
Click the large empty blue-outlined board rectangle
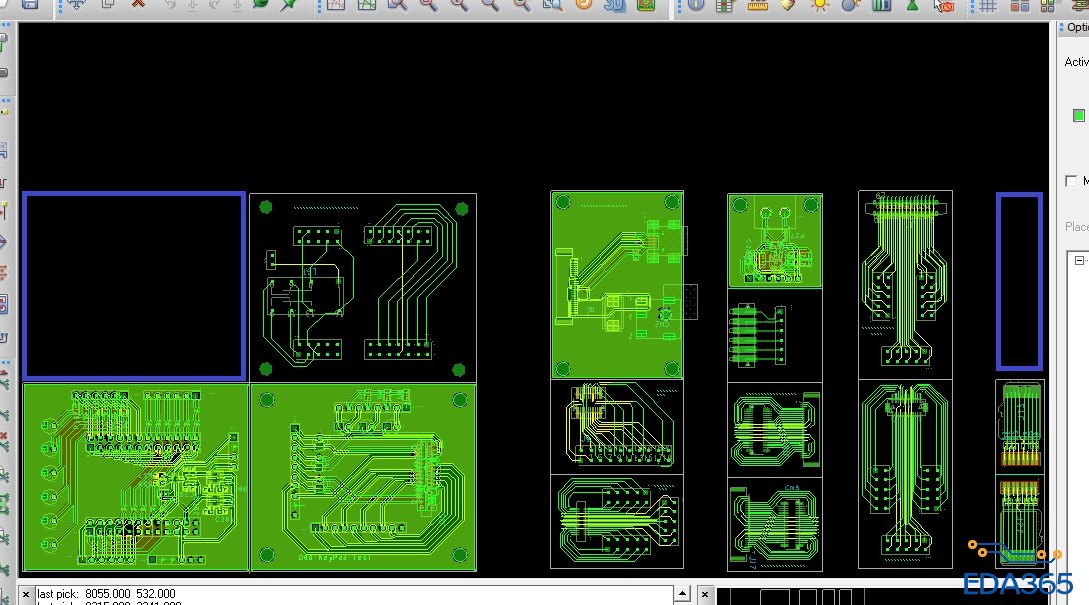coord(134,286)
